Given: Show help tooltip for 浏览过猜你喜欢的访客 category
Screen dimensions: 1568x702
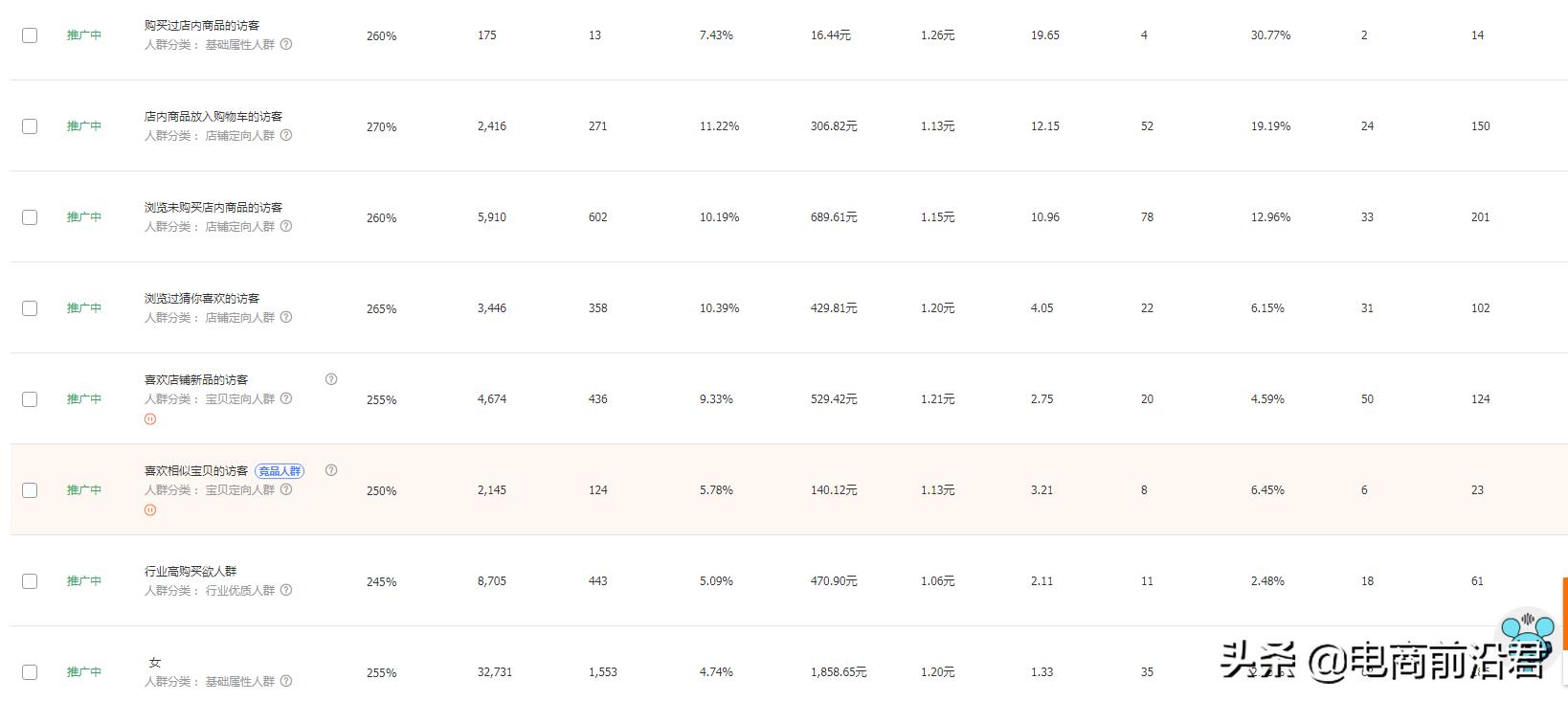Looking at the screenshot, I should pos(286,317).
